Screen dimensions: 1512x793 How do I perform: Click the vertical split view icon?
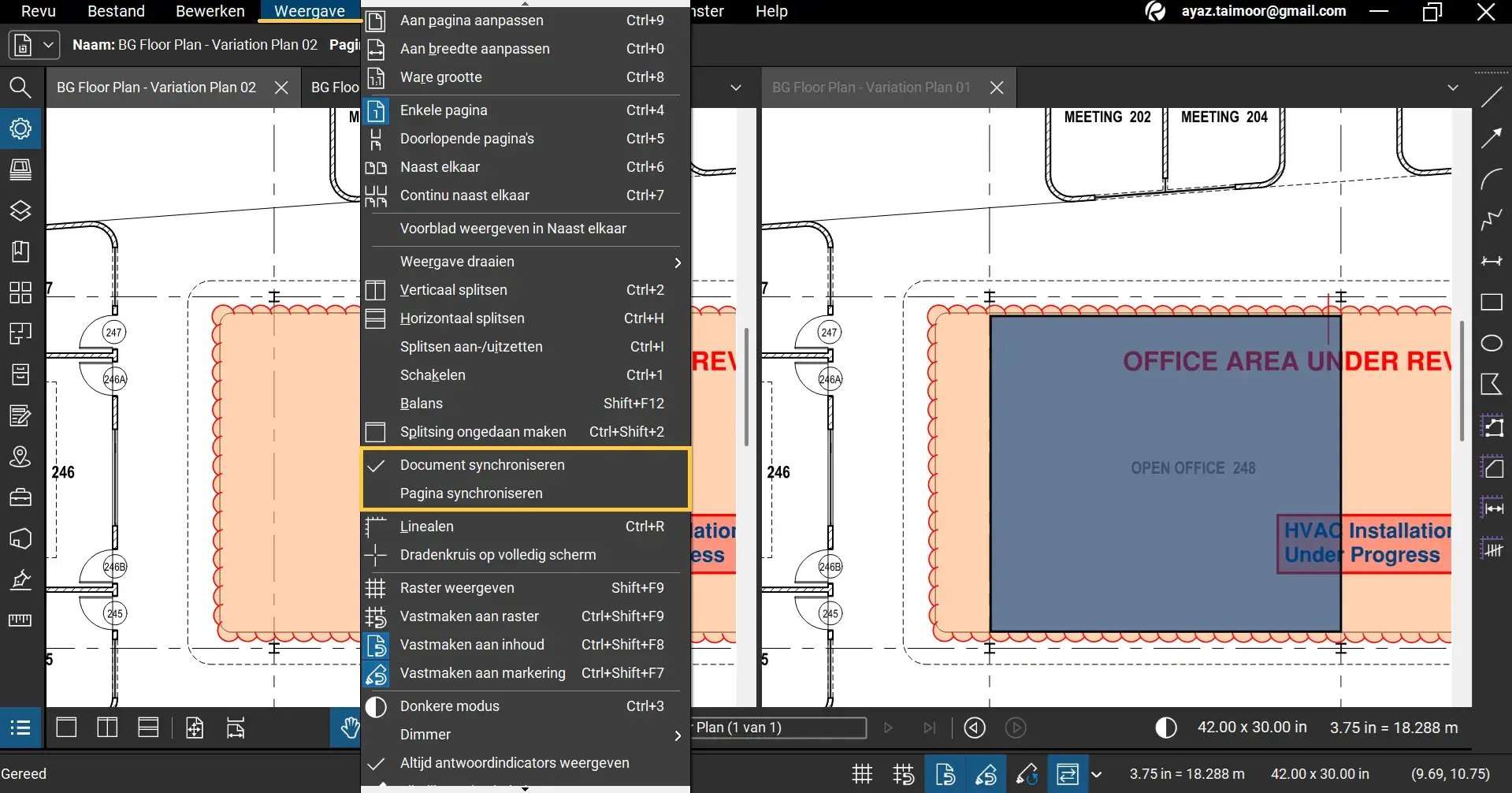[107, 728]
